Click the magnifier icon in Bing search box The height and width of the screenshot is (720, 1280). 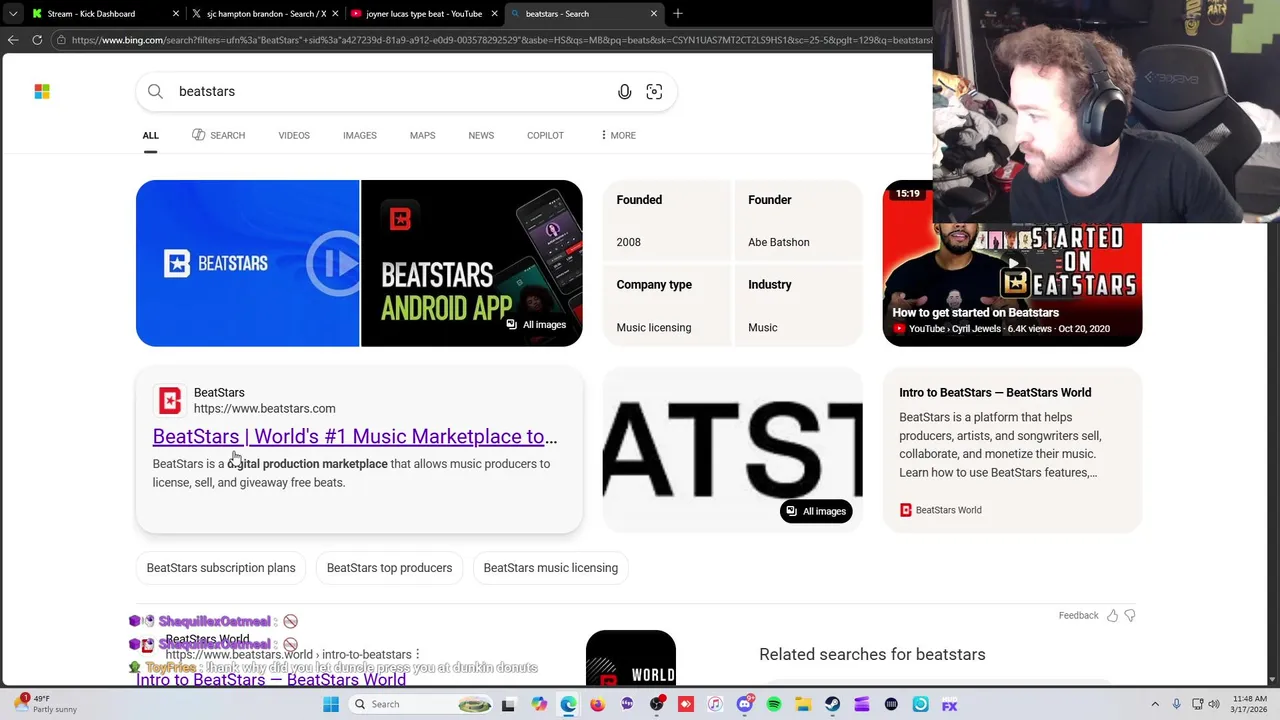[155, 91]
